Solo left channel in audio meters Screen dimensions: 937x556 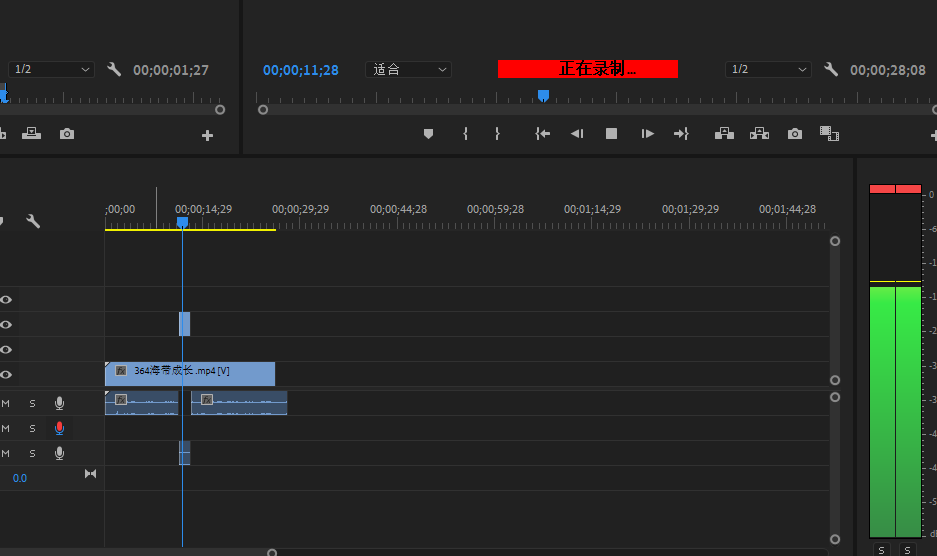click(x=881, y=550)
